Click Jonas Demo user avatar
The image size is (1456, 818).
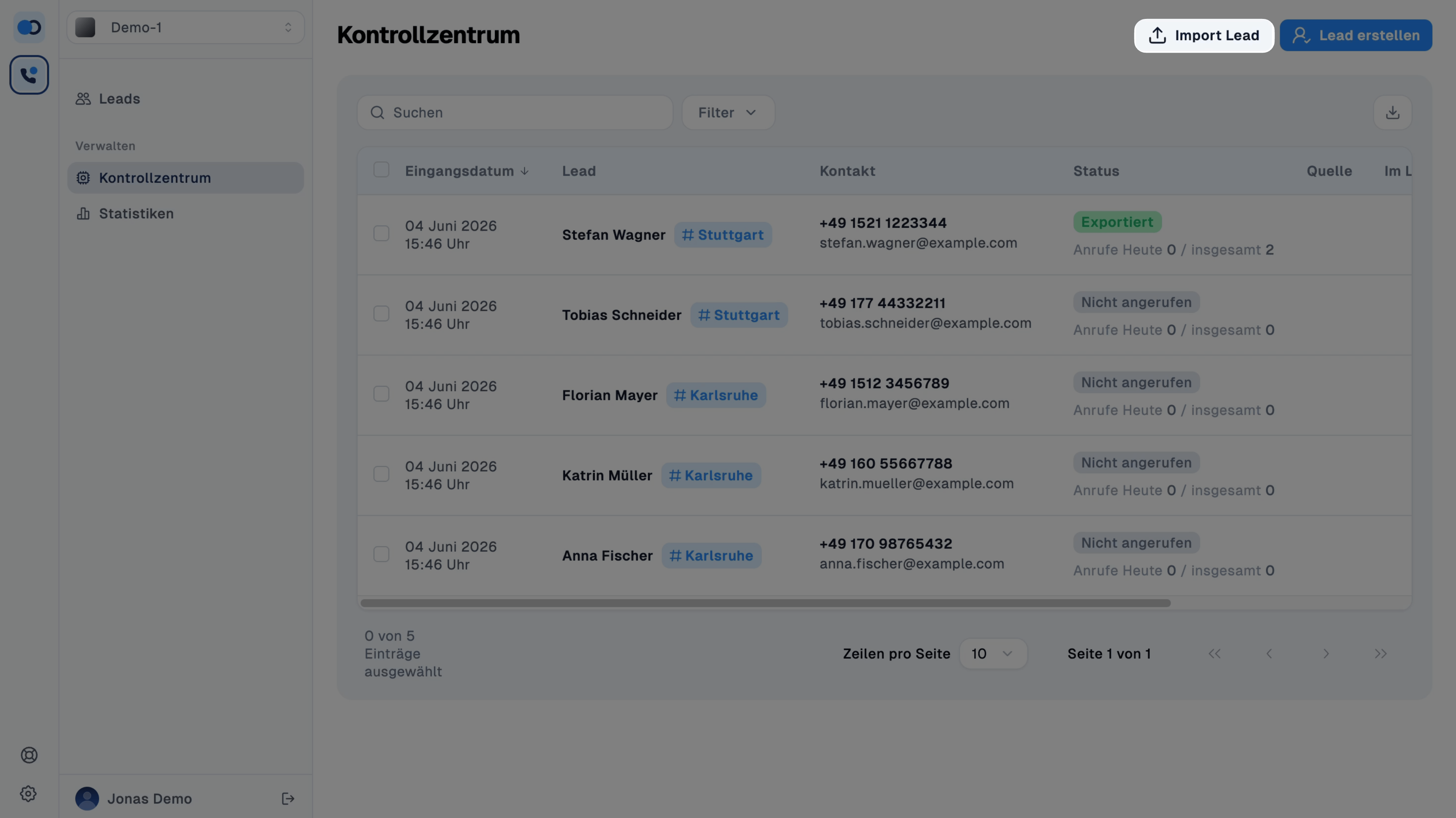(87, 798)
